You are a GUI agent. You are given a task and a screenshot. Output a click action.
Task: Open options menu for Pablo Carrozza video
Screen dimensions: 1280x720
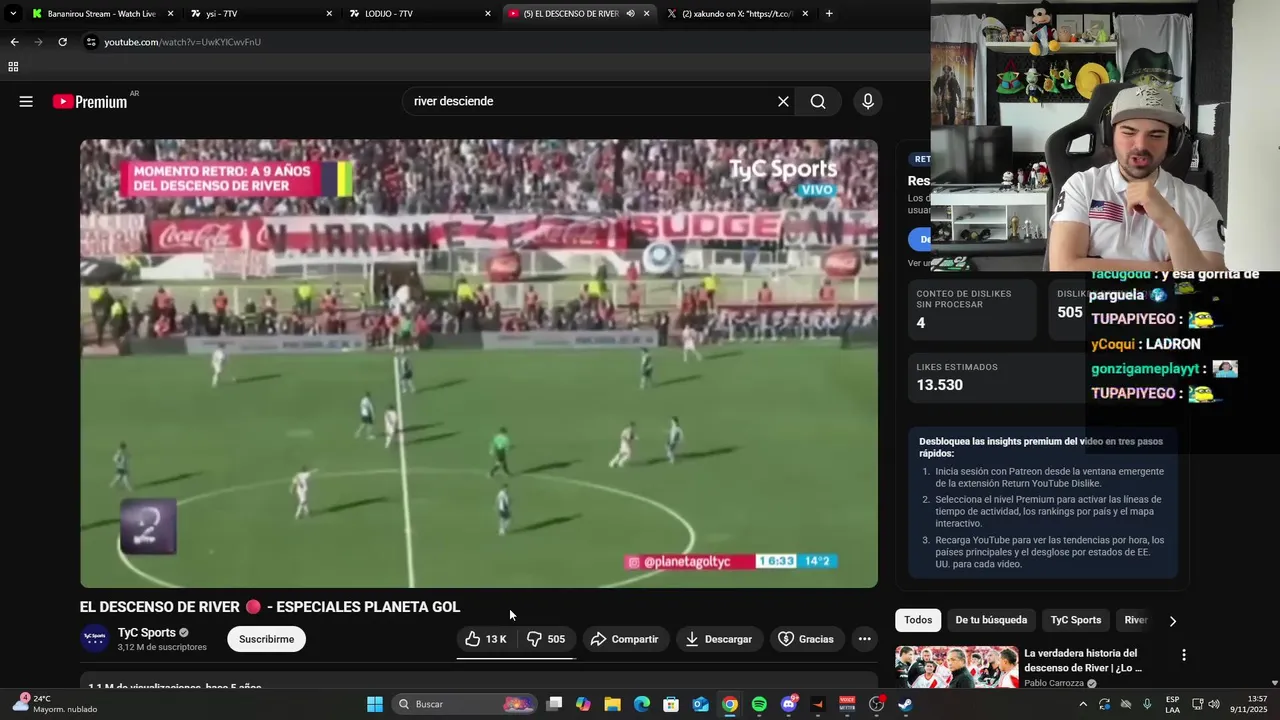pyautogui.click(x=1184, y=655)
